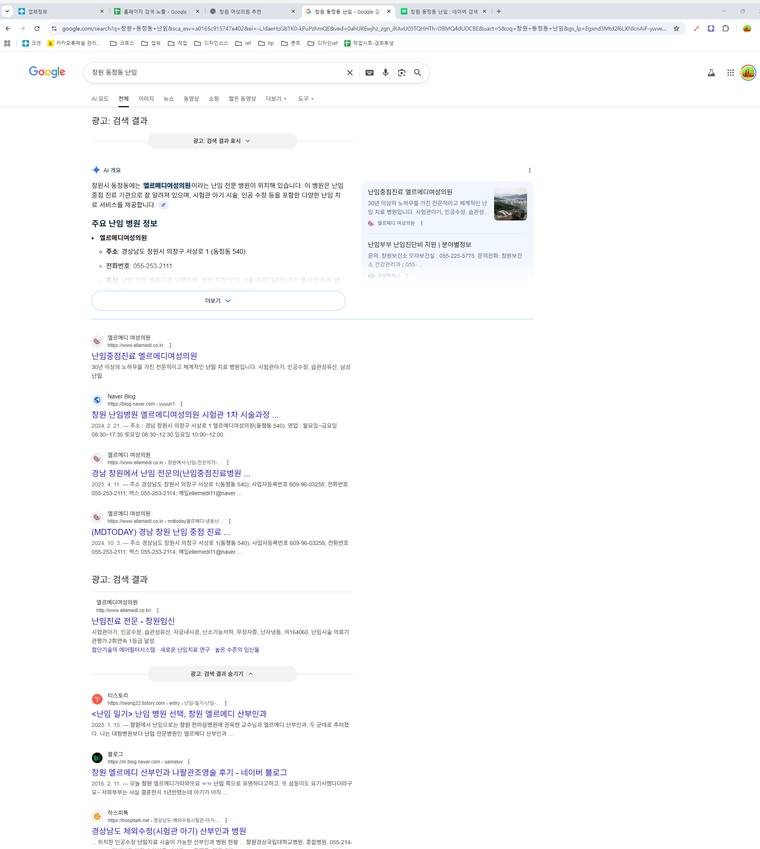Select the 뉴스 search tab
The height and width of the screenshot is (849, 760).
coord(169,99)
